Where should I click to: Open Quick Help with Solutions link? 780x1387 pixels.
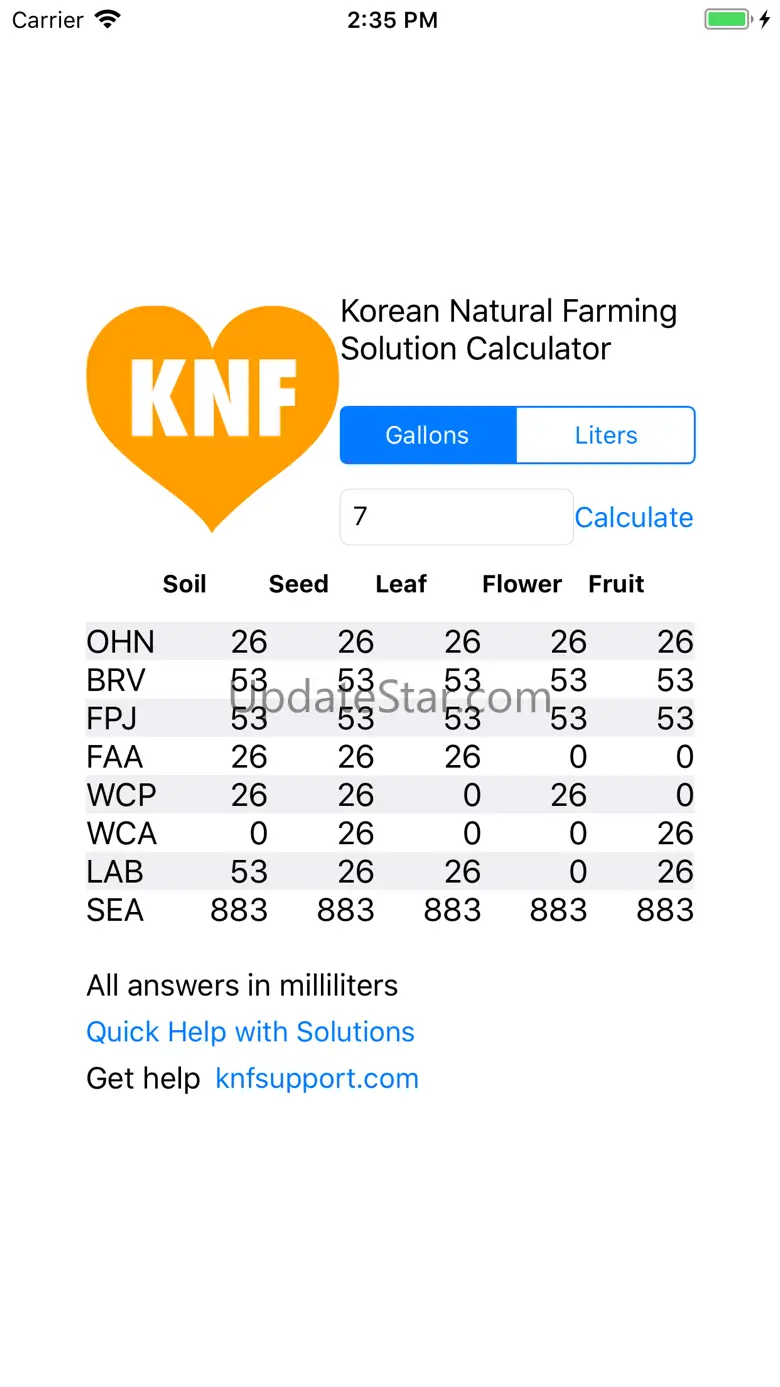[x=250, y=1032]
